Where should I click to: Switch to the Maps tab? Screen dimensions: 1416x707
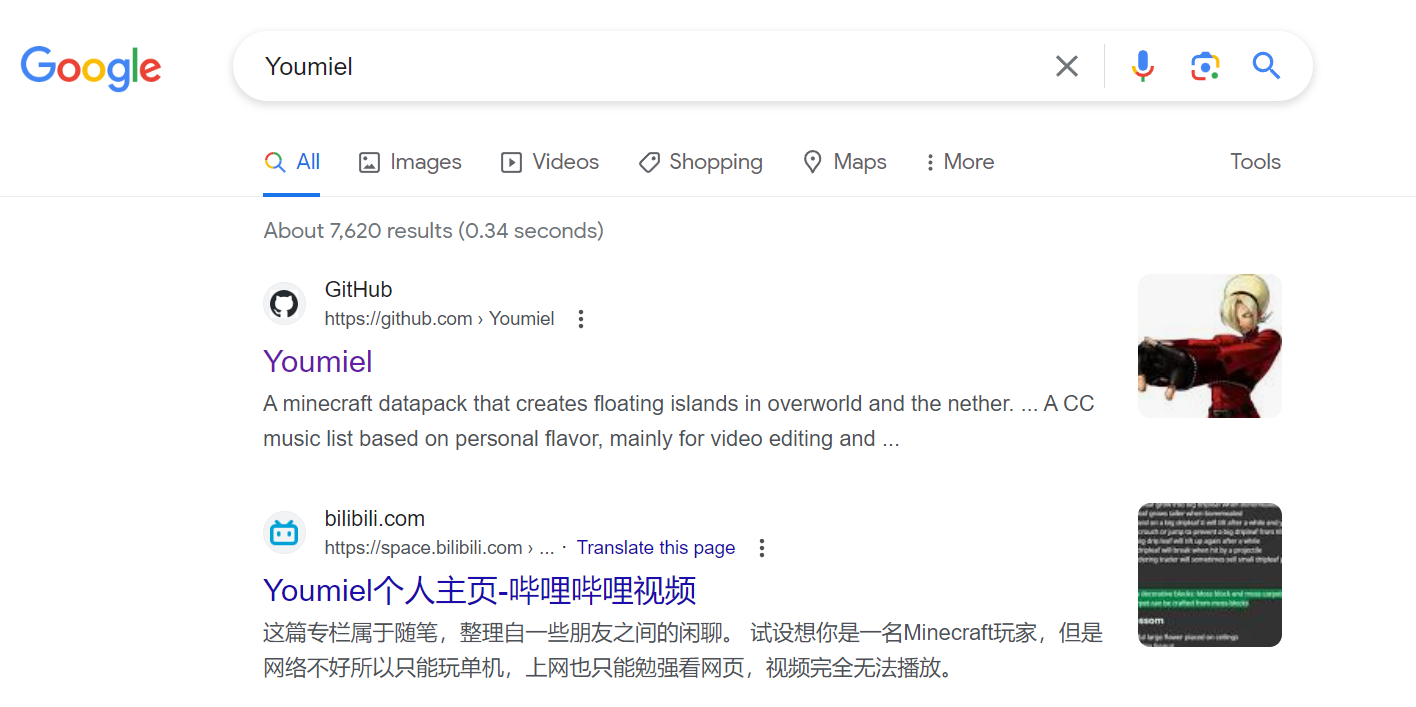(844, 162)
